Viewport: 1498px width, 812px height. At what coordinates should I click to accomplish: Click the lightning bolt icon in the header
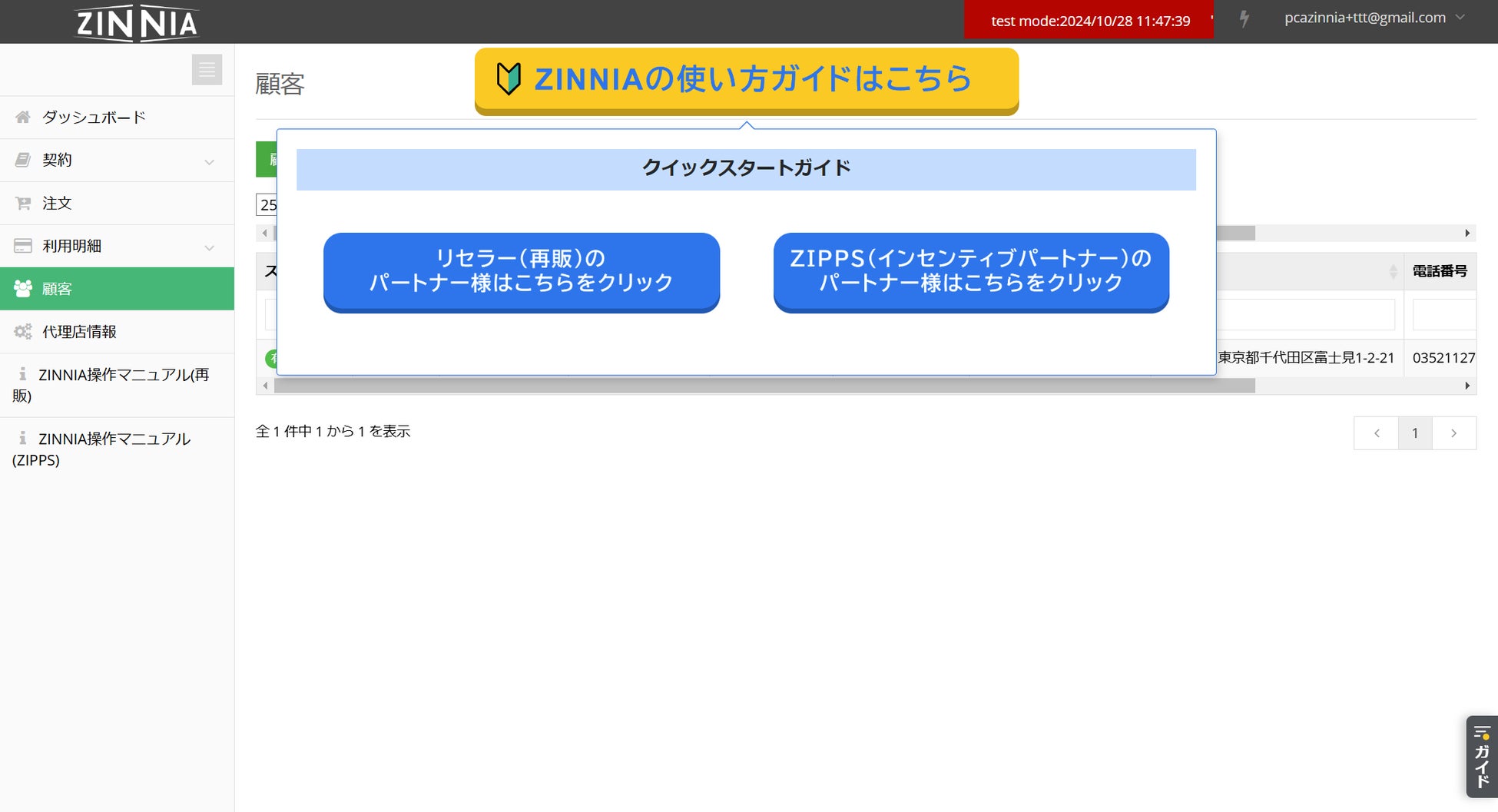[x=1244, y=19]
